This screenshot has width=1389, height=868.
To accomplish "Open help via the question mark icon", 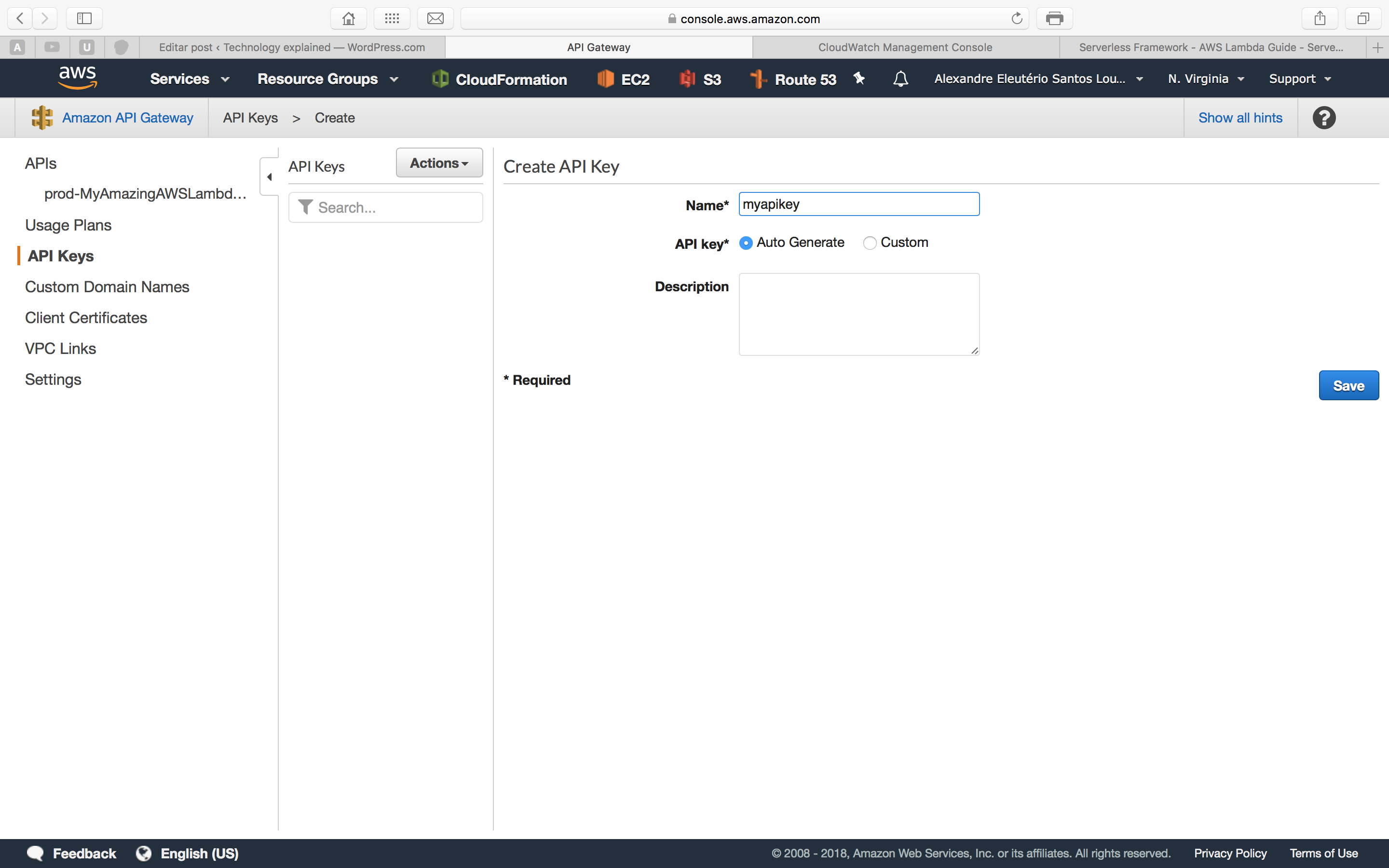I will pos(1324,117).
